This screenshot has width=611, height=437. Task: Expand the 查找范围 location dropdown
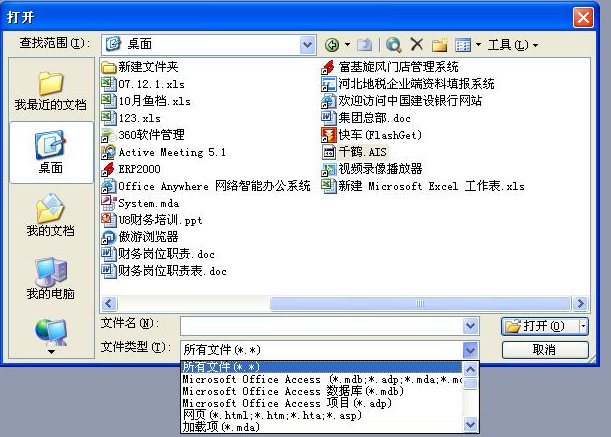tap(307, 45)
